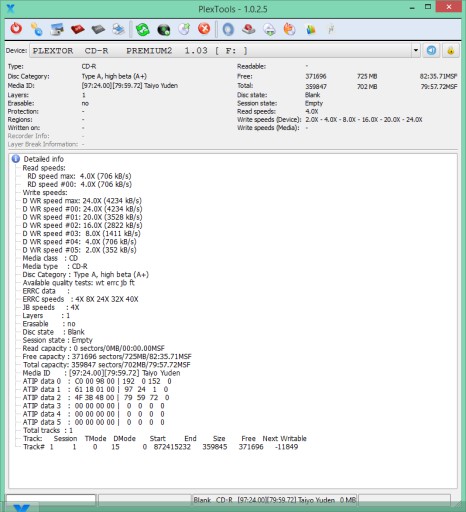Viewport: 466px width, 512px height.
Task: Click the yellow lock icon beside device list
Action: coord(451,51)
